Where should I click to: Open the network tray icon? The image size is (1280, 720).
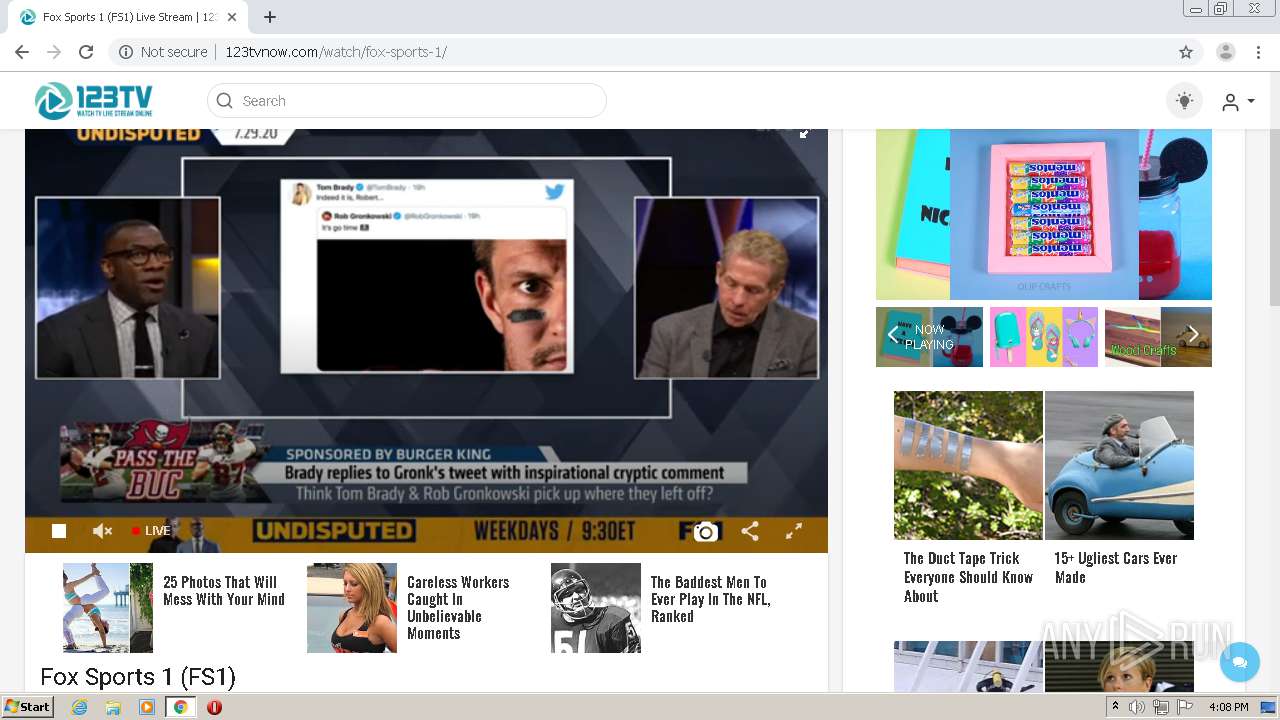pos(1161,707)
